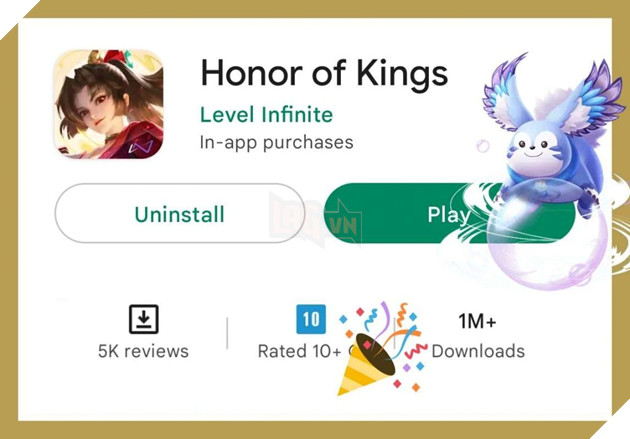Click the Uninstall button

180,213
